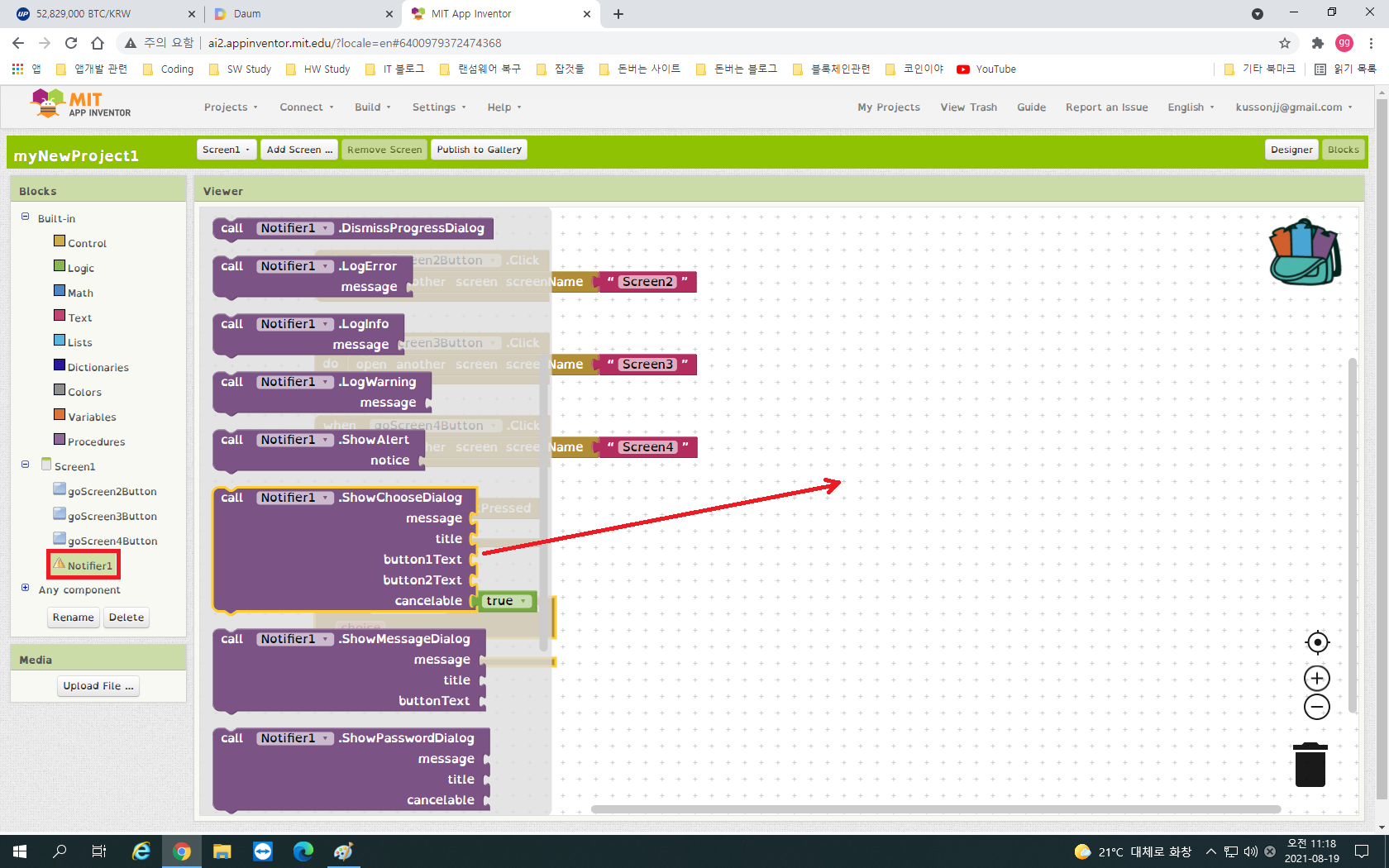Click Report an Issue link
1389x868 pixels.
[x=1106, y=107]
